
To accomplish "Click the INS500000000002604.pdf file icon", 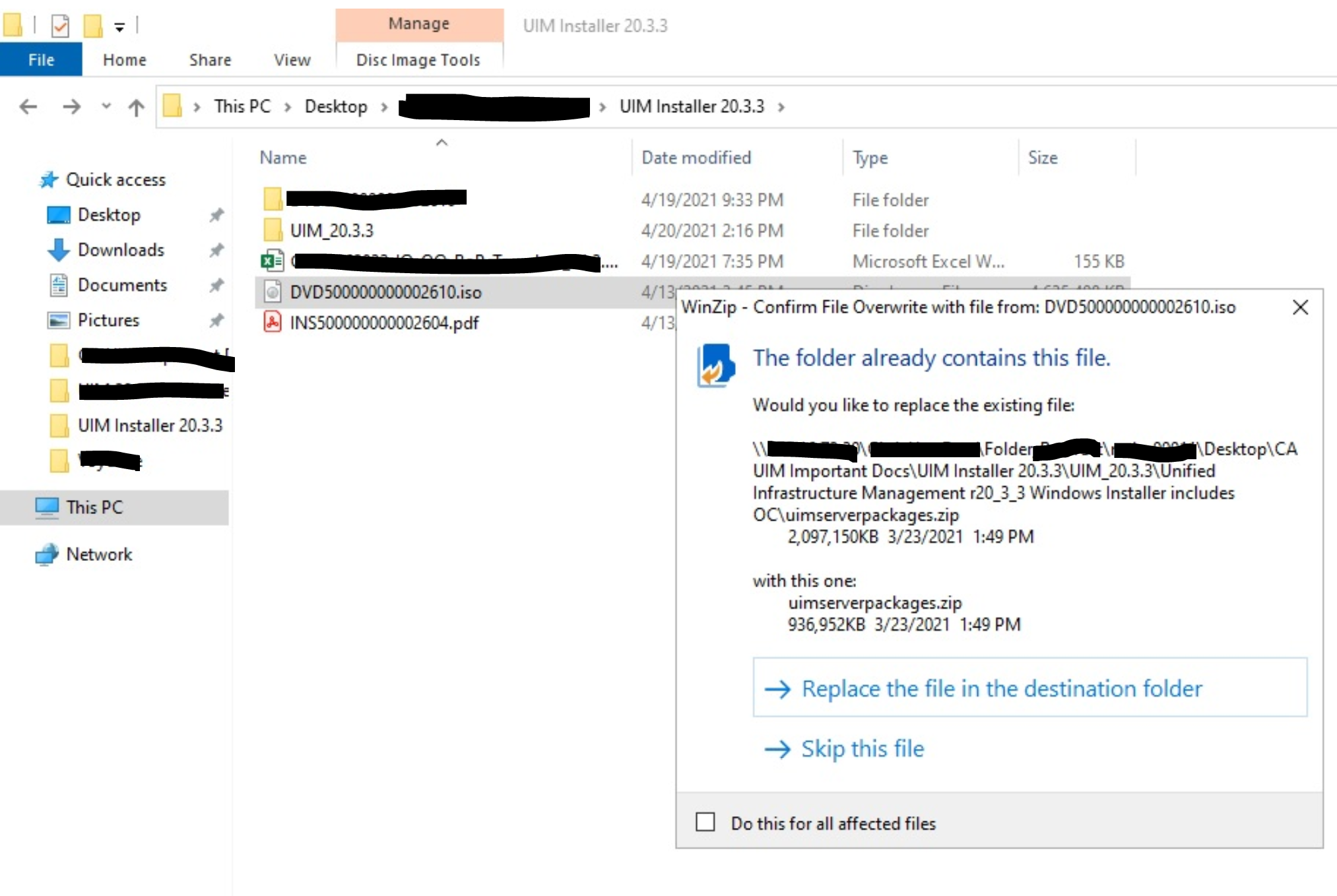I will 272,323.
